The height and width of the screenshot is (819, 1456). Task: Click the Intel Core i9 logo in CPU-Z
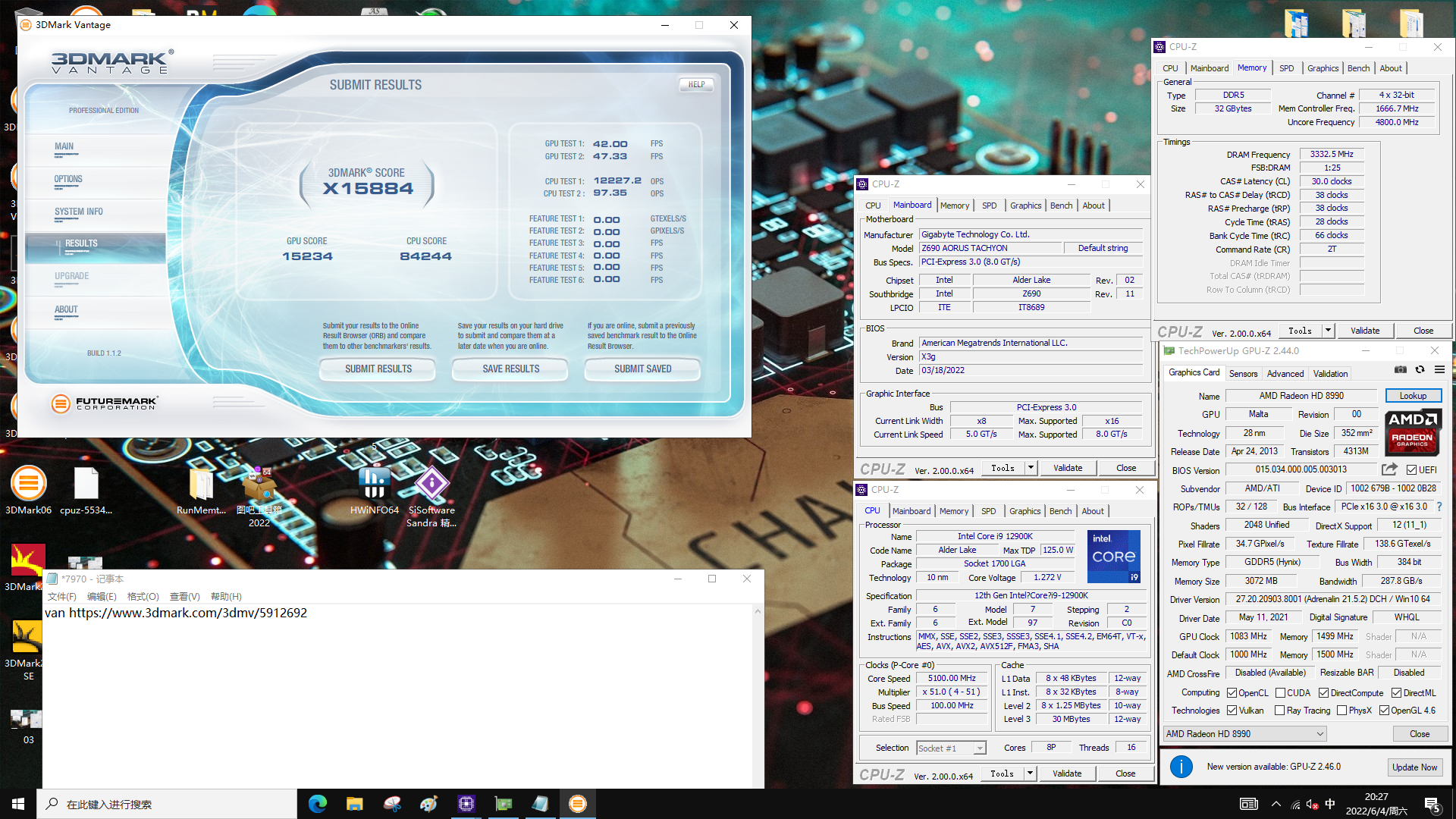click(x=1113, y=557)
